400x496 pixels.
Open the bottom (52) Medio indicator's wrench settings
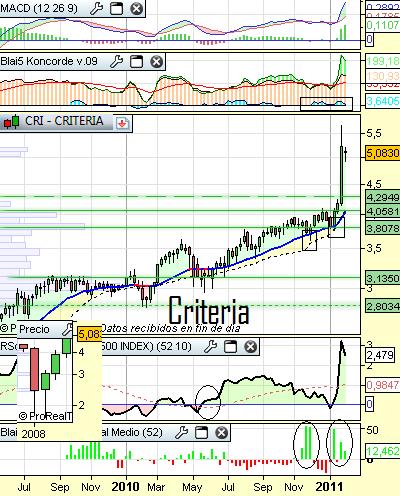pyautogui.click(x=182, y=432)
